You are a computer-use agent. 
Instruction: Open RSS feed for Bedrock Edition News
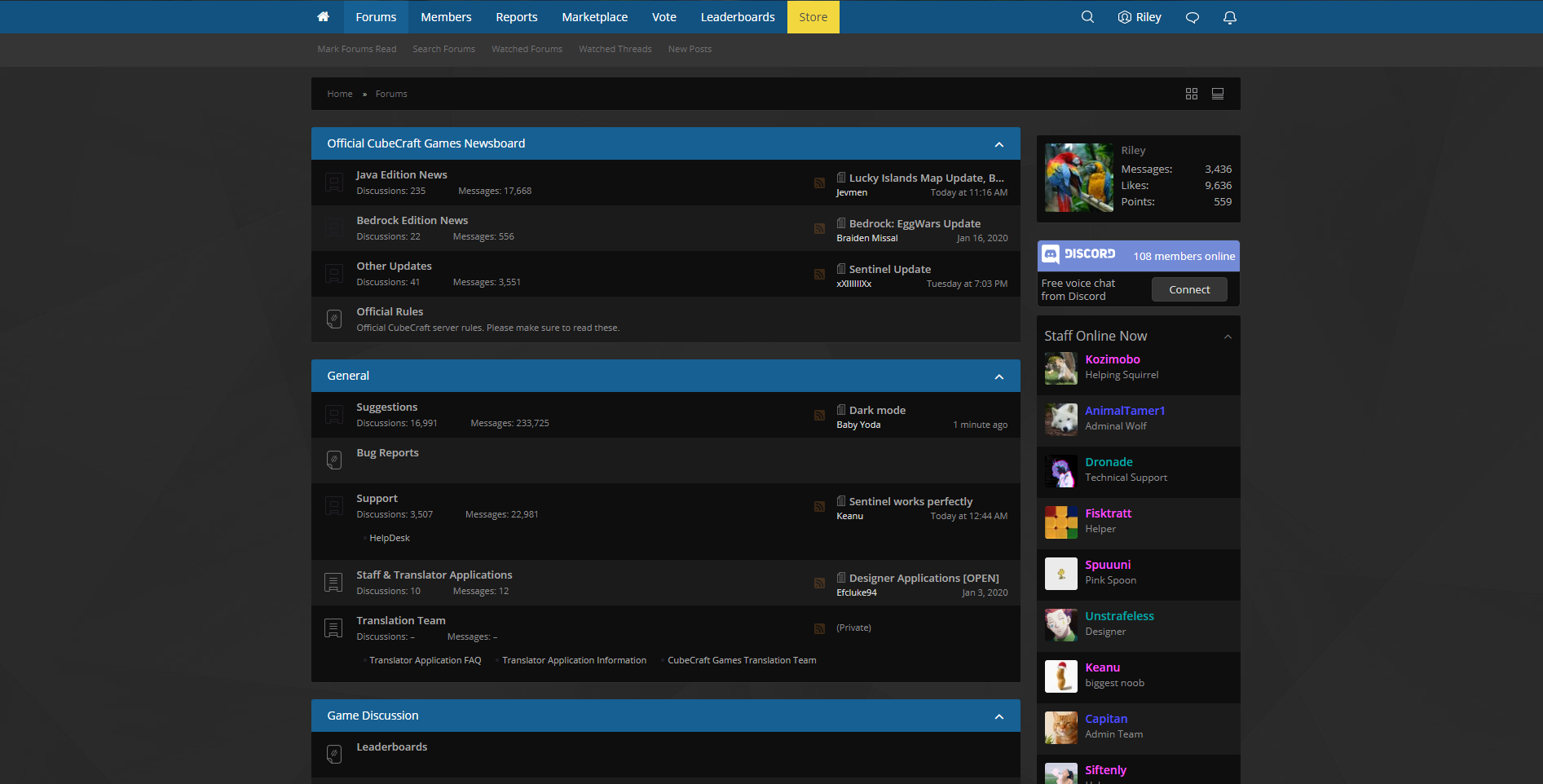819,228
